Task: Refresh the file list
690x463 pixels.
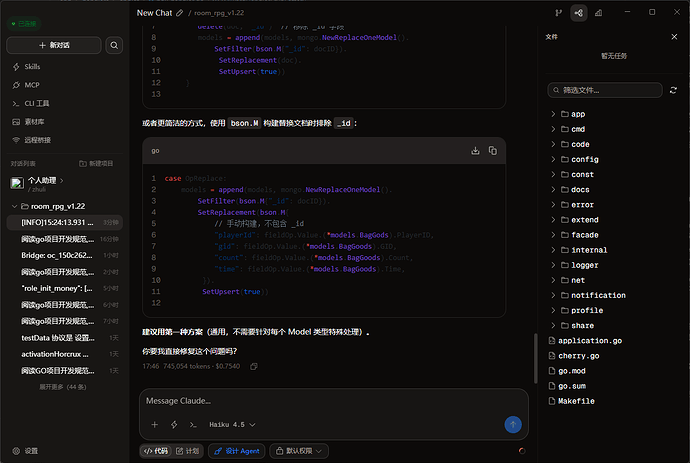Action: tap(673, 90)
